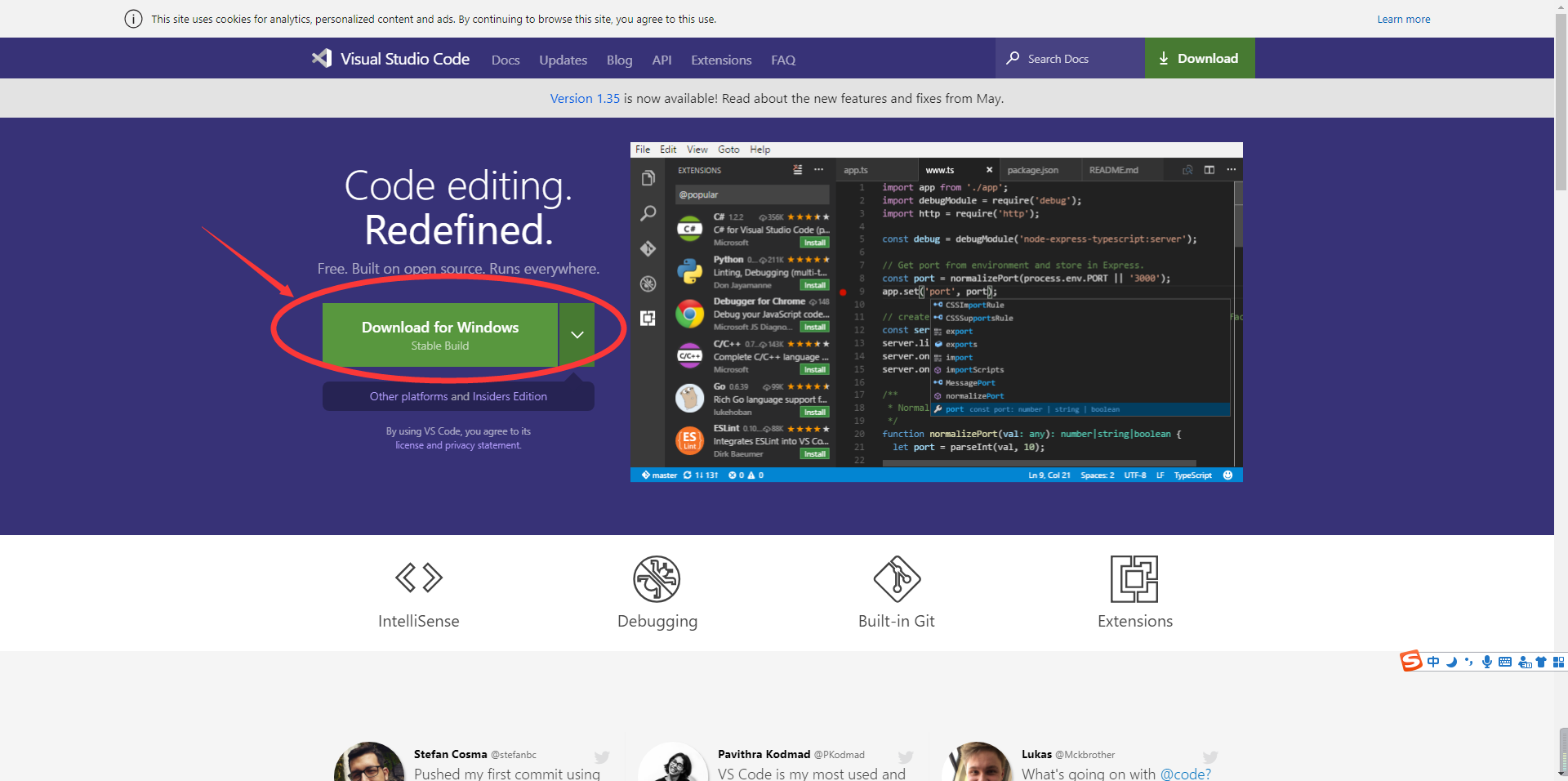Select the README.md editor tab
Image resolution: width=1568 pixels, height=781 pixels.
(x=1120, y=170)
